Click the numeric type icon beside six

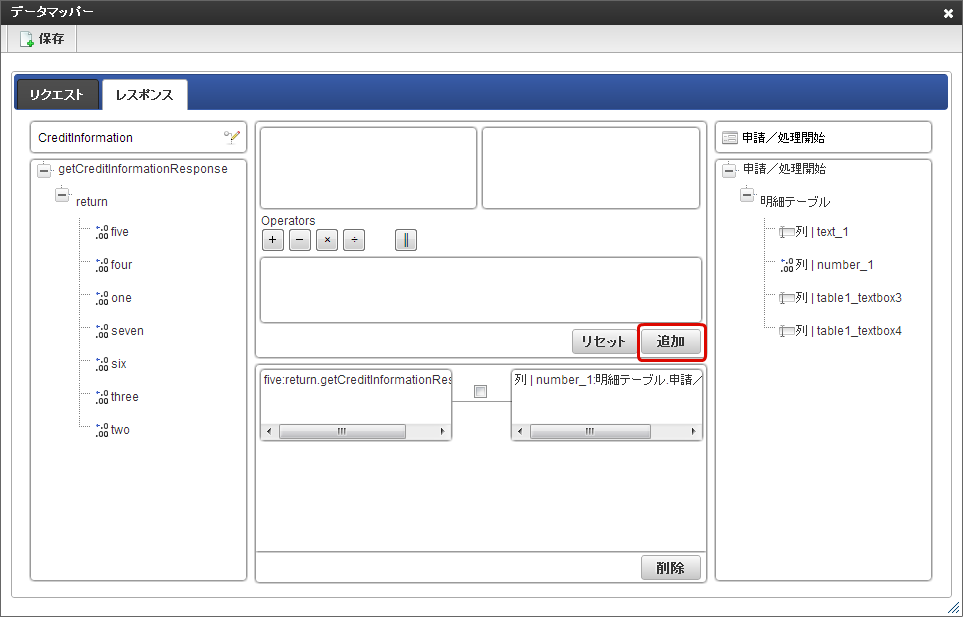(x=102, y=365)
